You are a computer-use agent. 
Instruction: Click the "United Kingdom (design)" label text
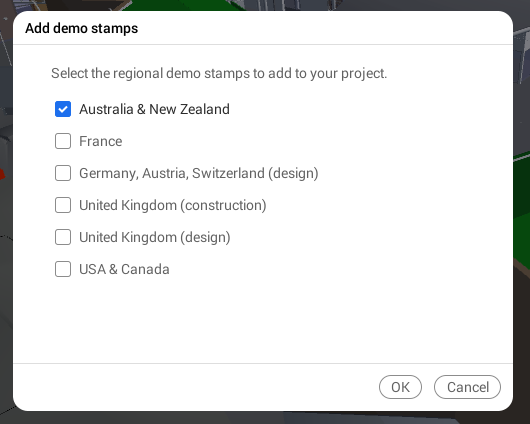coord(155,237)
